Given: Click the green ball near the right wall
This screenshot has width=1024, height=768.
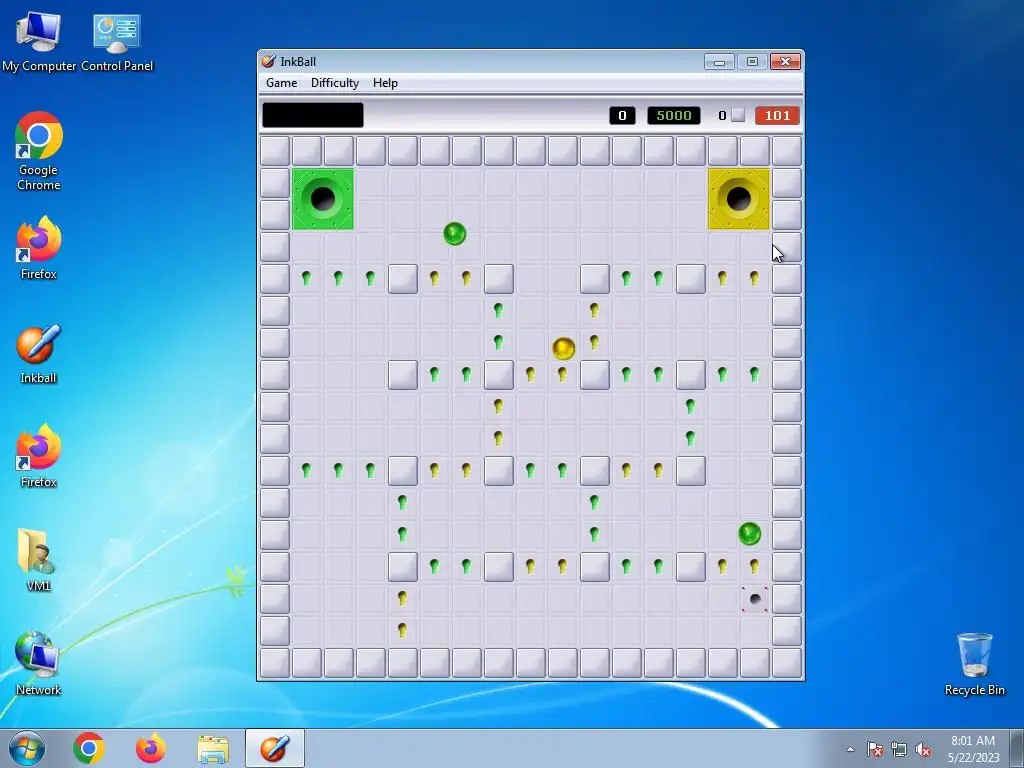Looking at the screenshot, I should click(x=750, y=534).
